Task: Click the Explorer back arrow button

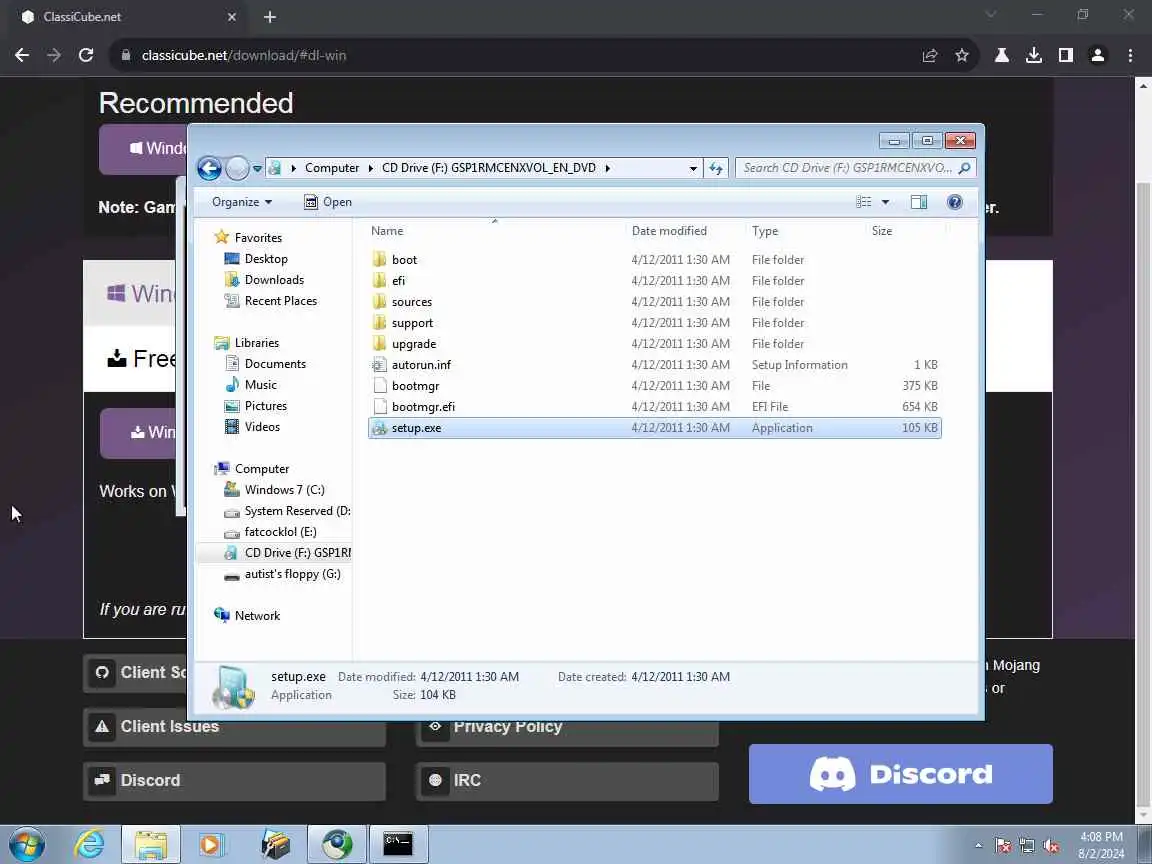Action: point(209,168)
